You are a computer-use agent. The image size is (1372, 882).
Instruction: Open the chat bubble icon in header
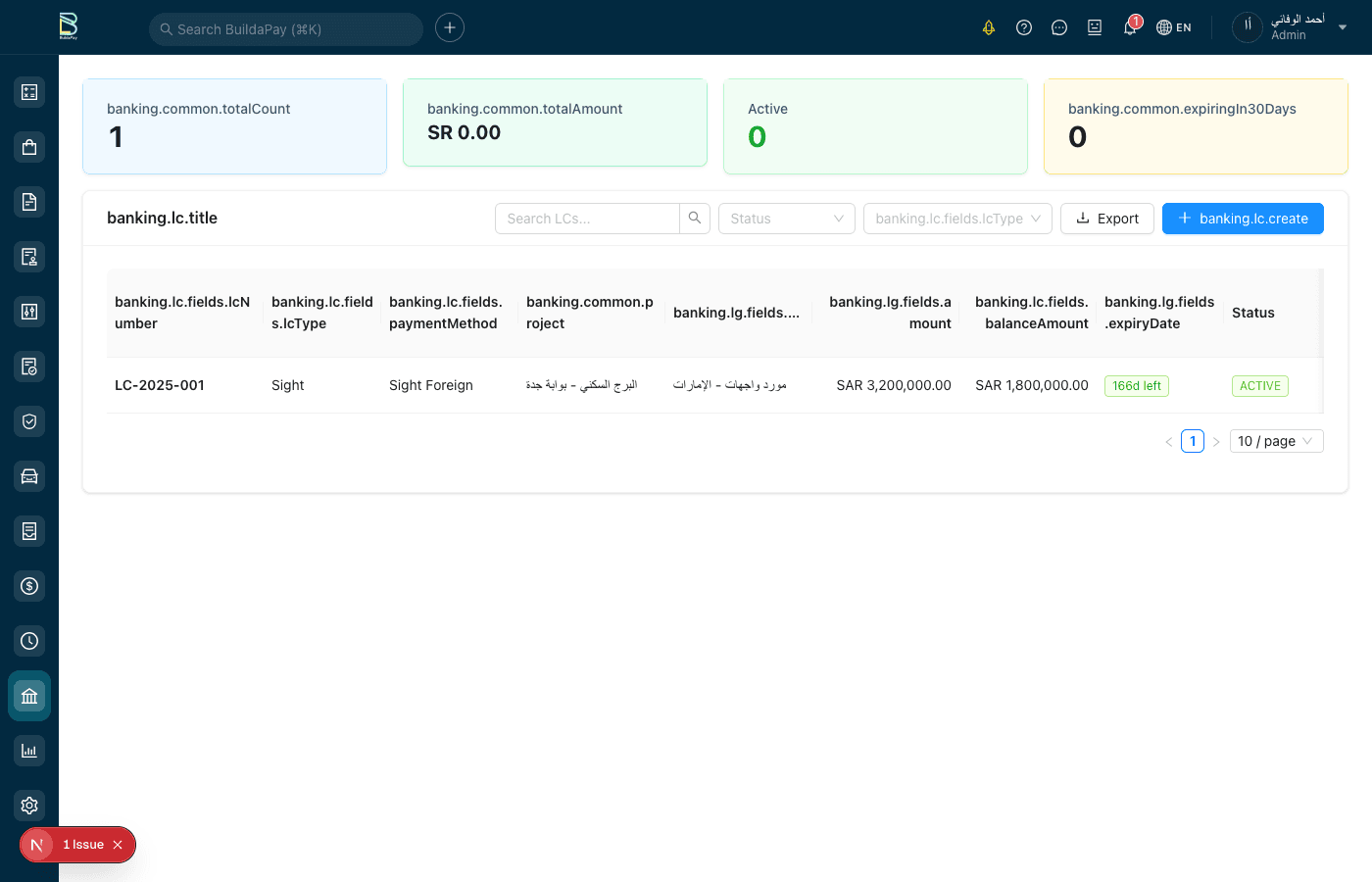tap(1059, 27)
